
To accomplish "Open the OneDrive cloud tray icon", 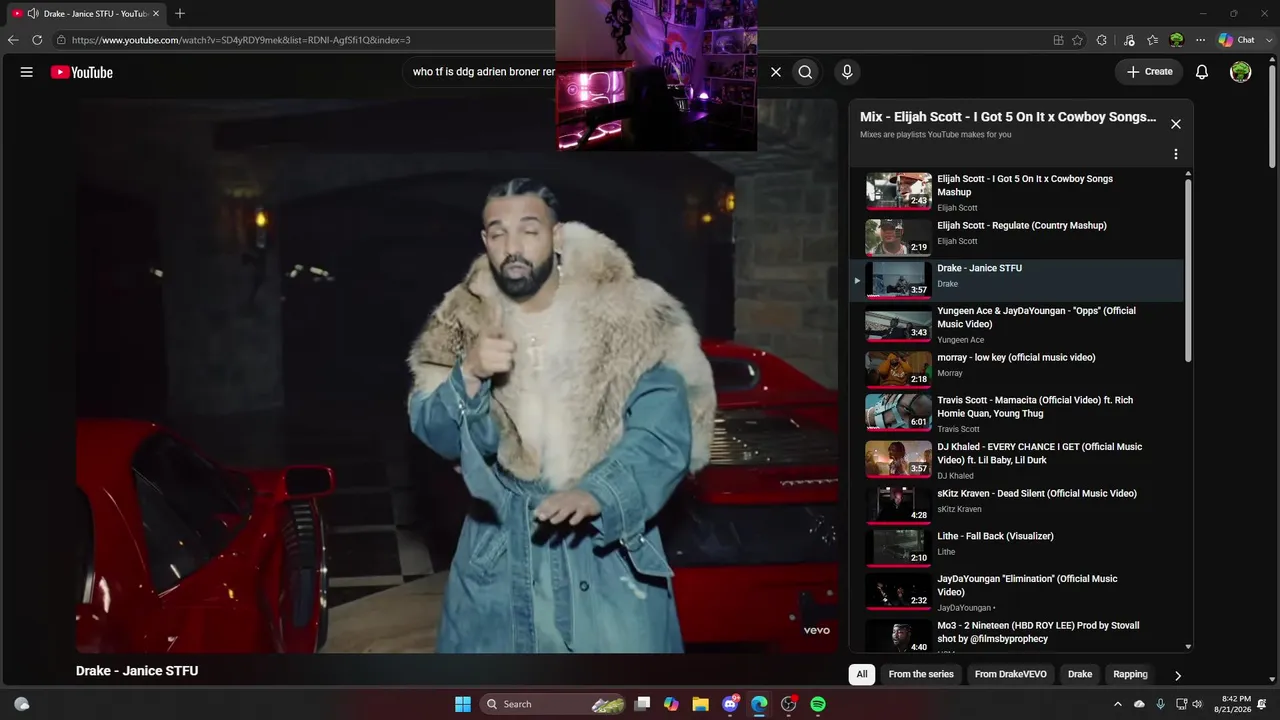I will coord(1139,704).
